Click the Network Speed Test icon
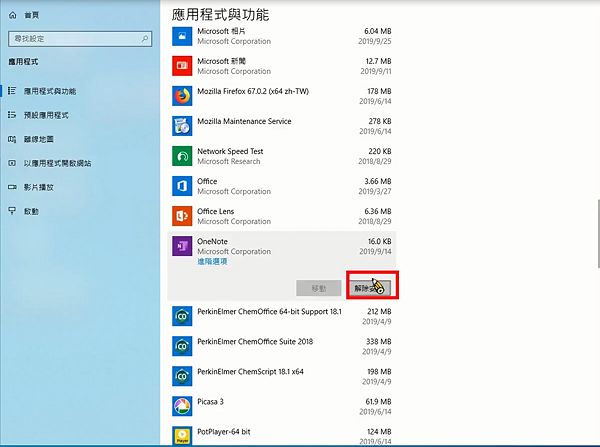This screenshot has width=600, height=447. pos(182,156)
